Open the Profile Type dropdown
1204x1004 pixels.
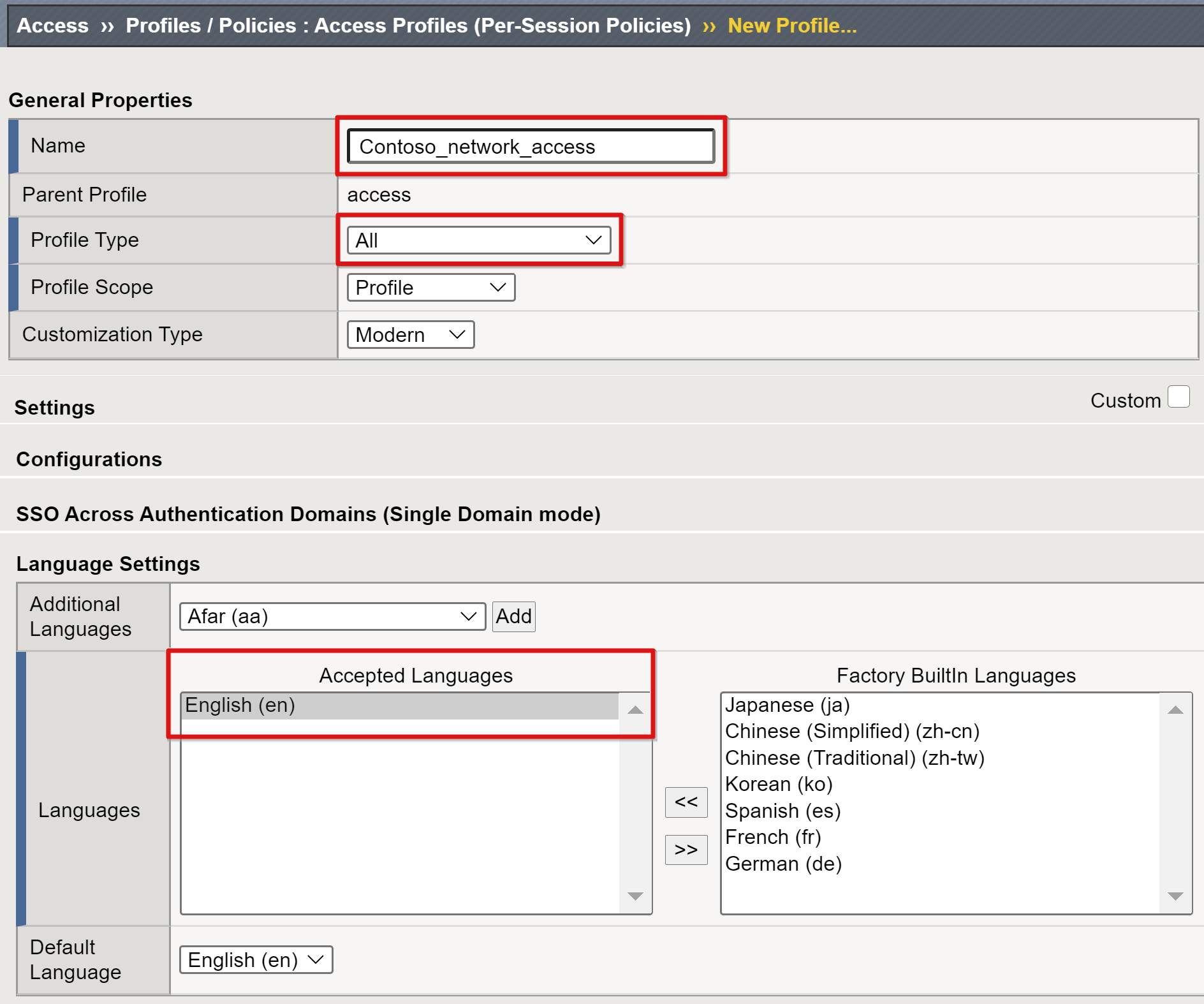[x=478, y=240]
